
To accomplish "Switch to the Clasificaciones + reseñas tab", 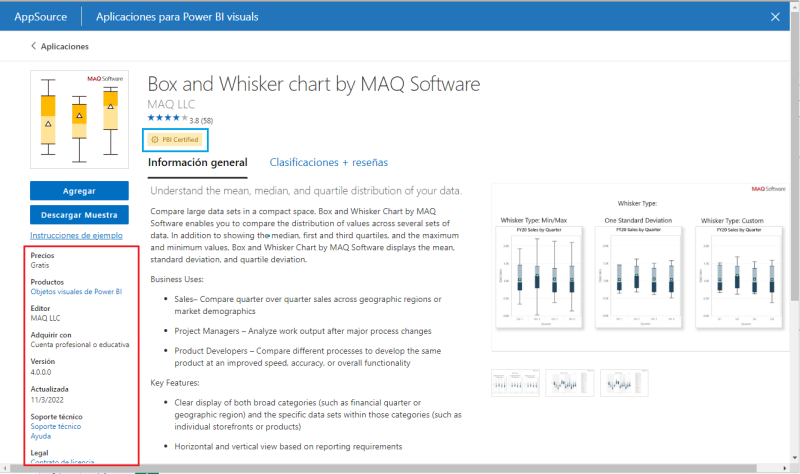I will tap(329, 162).
